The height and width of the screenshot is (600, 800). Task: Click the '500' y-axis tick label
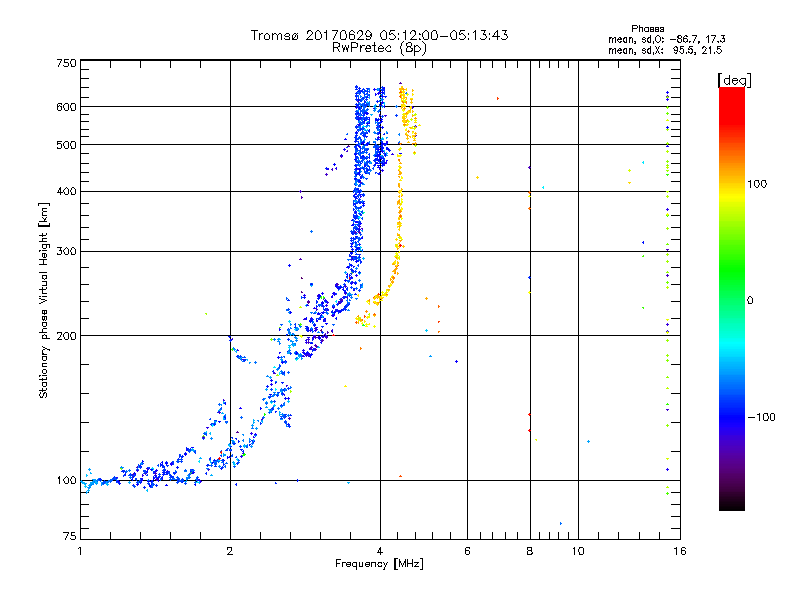pos(67,145)
